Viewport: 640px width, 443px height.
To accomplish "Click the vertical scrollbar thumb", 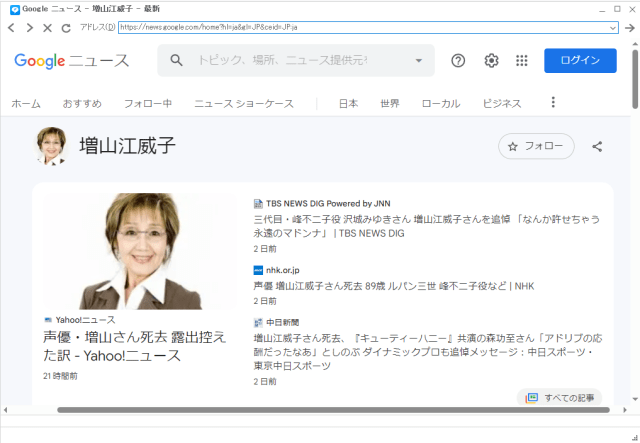I will click(x=635, y=79).
